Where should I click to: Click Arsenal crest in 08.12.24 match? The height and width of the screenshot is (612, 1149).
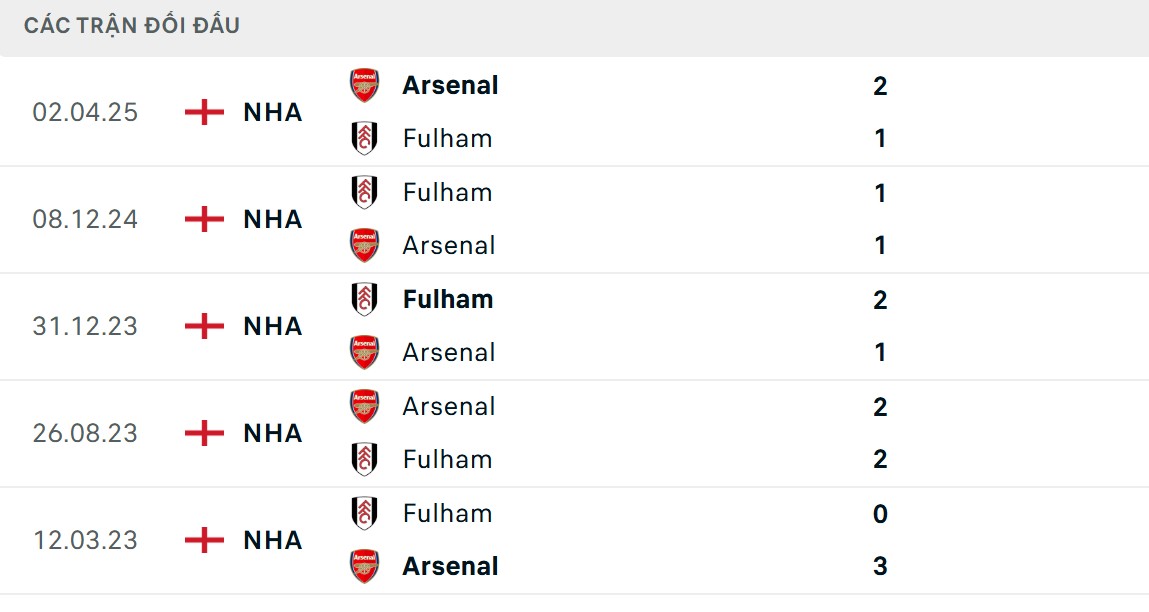[x=364, y=245]
